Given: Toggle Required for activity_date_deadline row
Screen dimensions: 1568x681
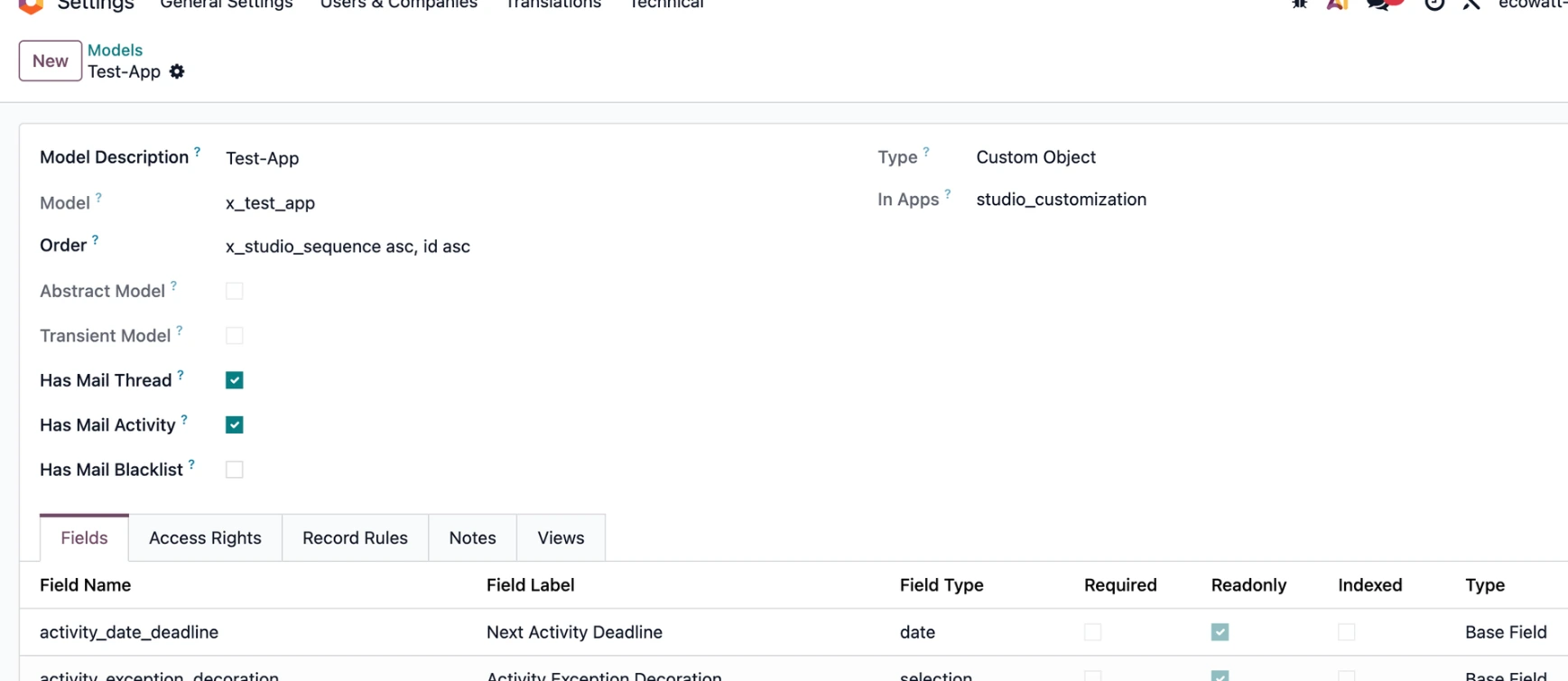Looking at the screenshot, I should pyautogui.click(x=1093, y=632).
